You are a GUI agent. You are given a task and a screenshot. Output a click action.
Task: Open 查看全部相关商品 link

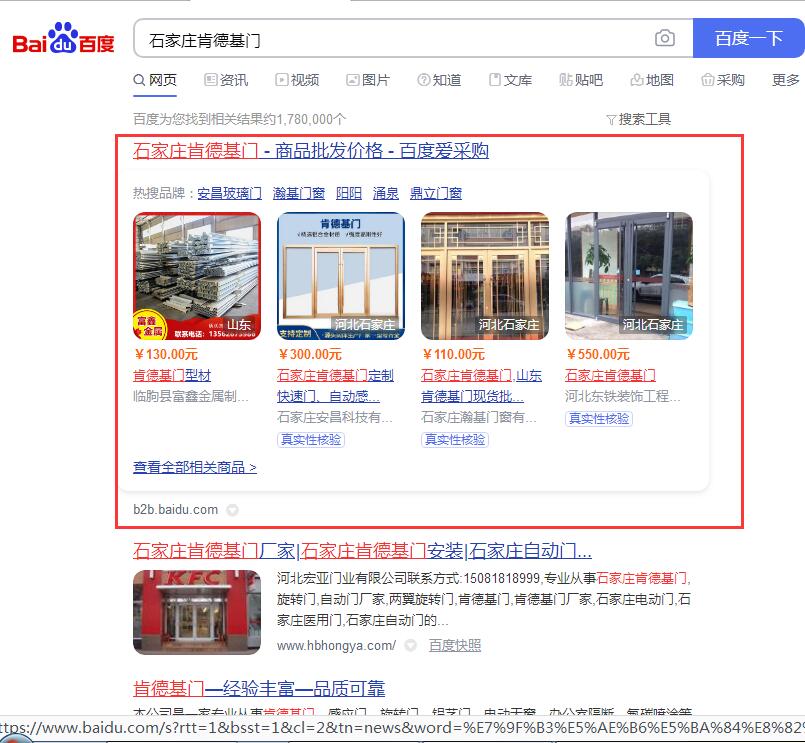pos(195,467)
